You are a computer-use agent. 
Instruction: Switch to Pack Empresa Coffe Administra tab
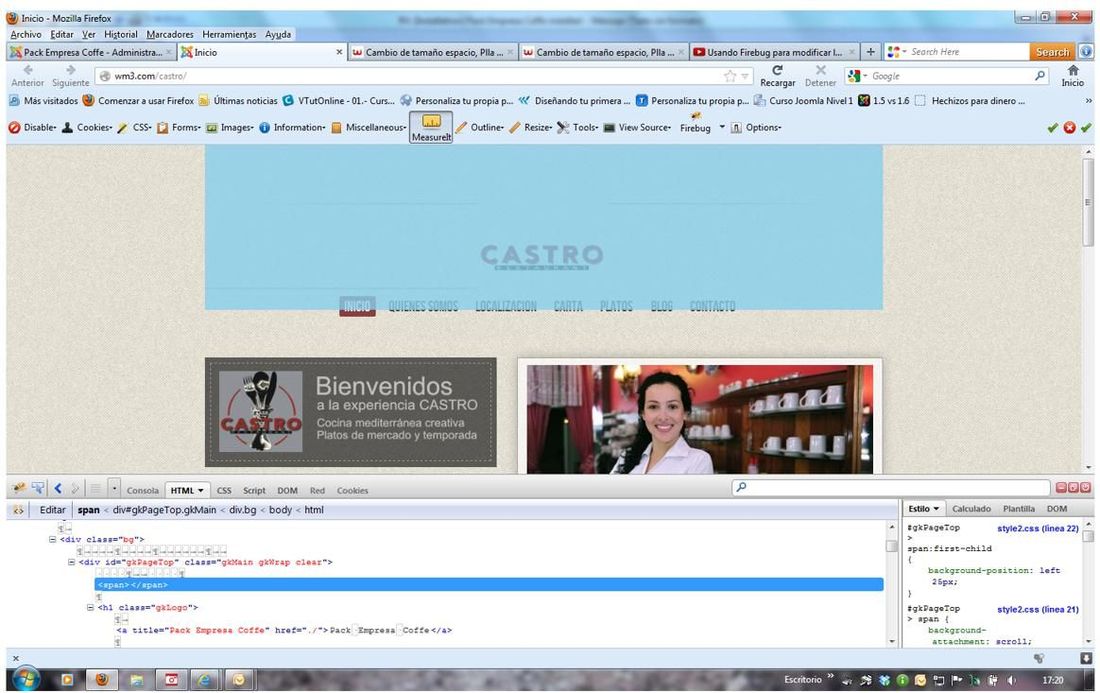91,52
